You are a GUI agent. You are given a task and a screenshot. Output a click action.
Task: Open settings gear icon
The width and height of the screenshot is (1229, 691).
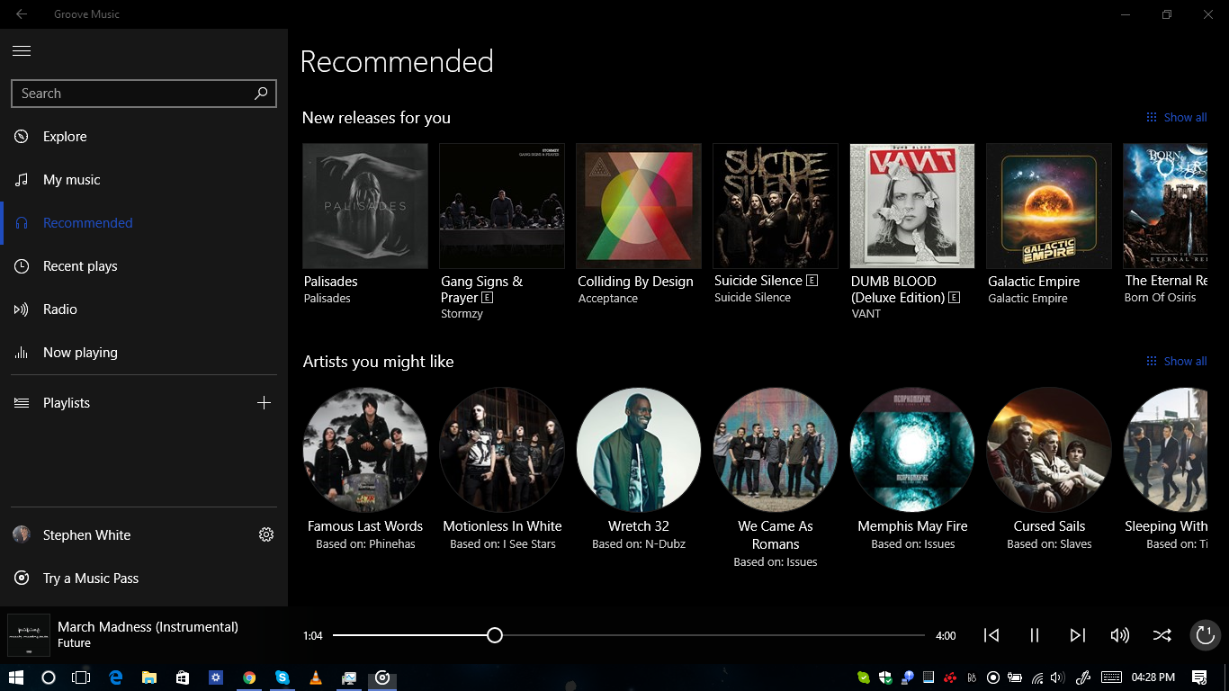[x=266, y=534]
